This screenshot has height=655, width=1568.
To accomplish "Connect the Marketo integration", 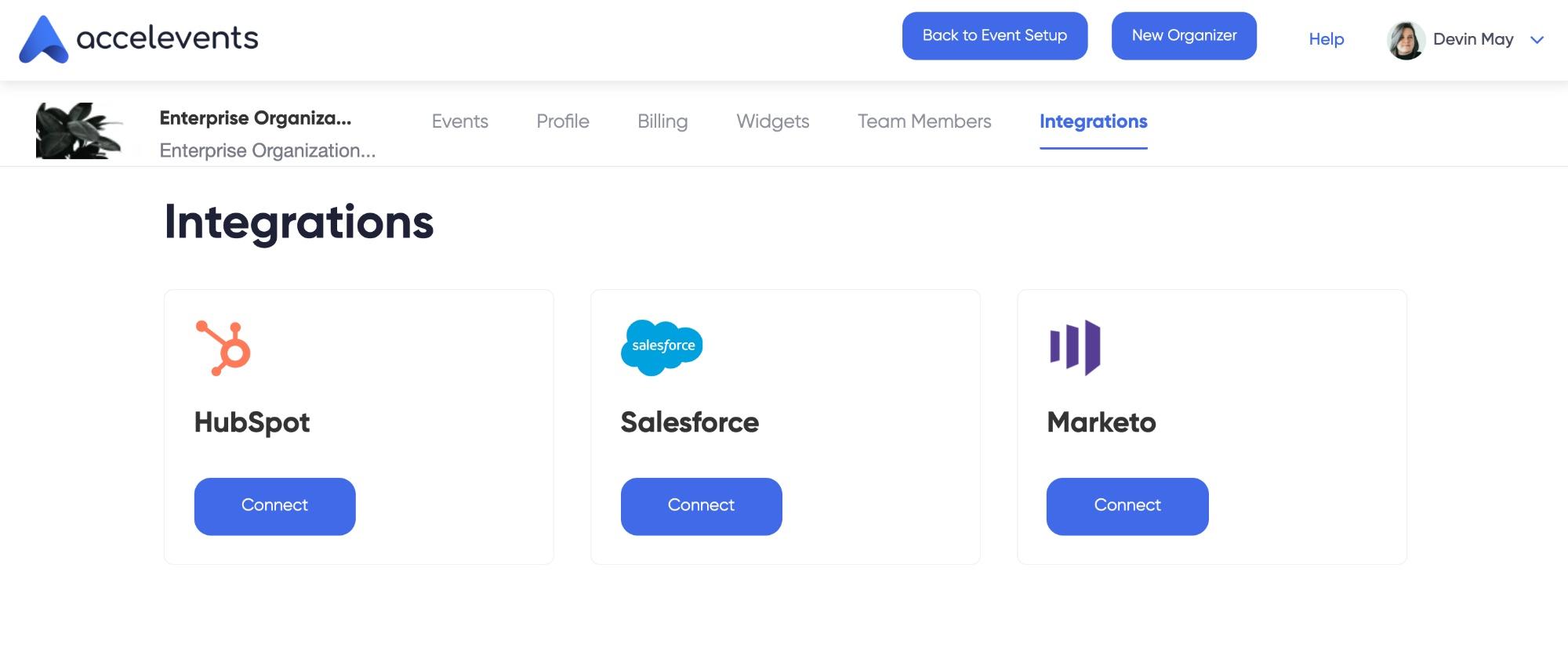I will click(x=1127, y=506).
